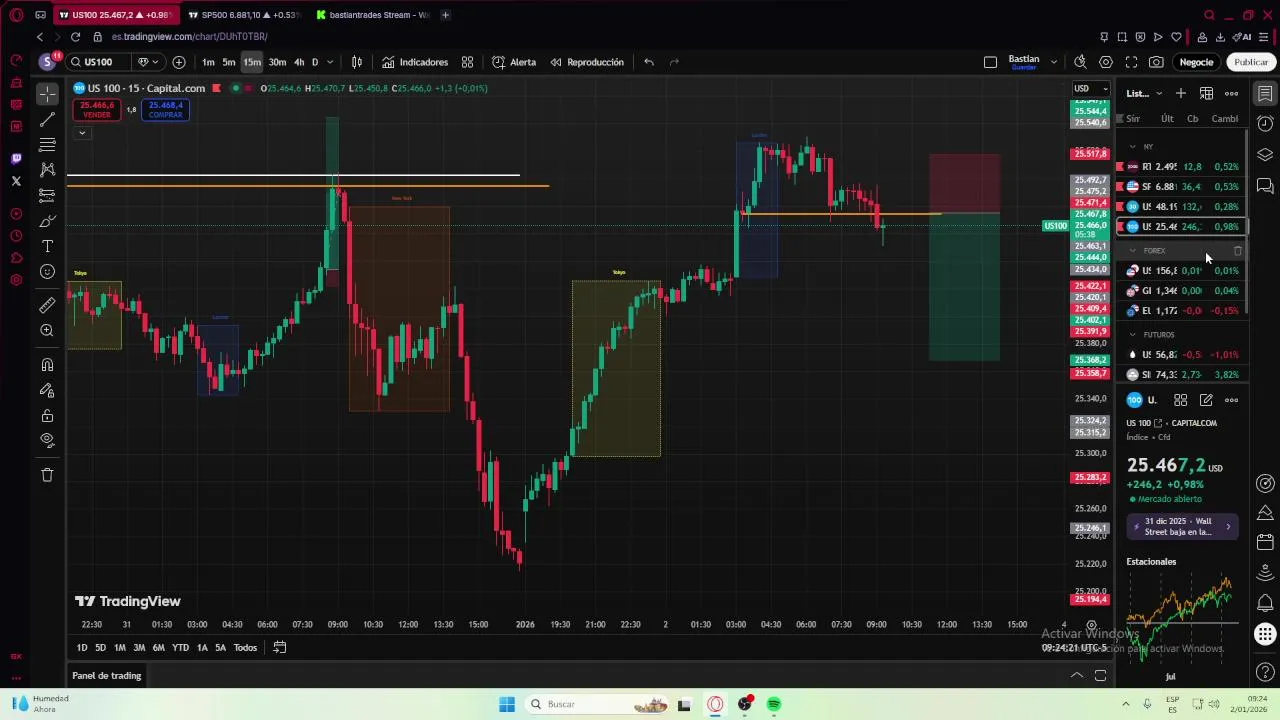Click the Publicar button

(x=1251, y=62)
